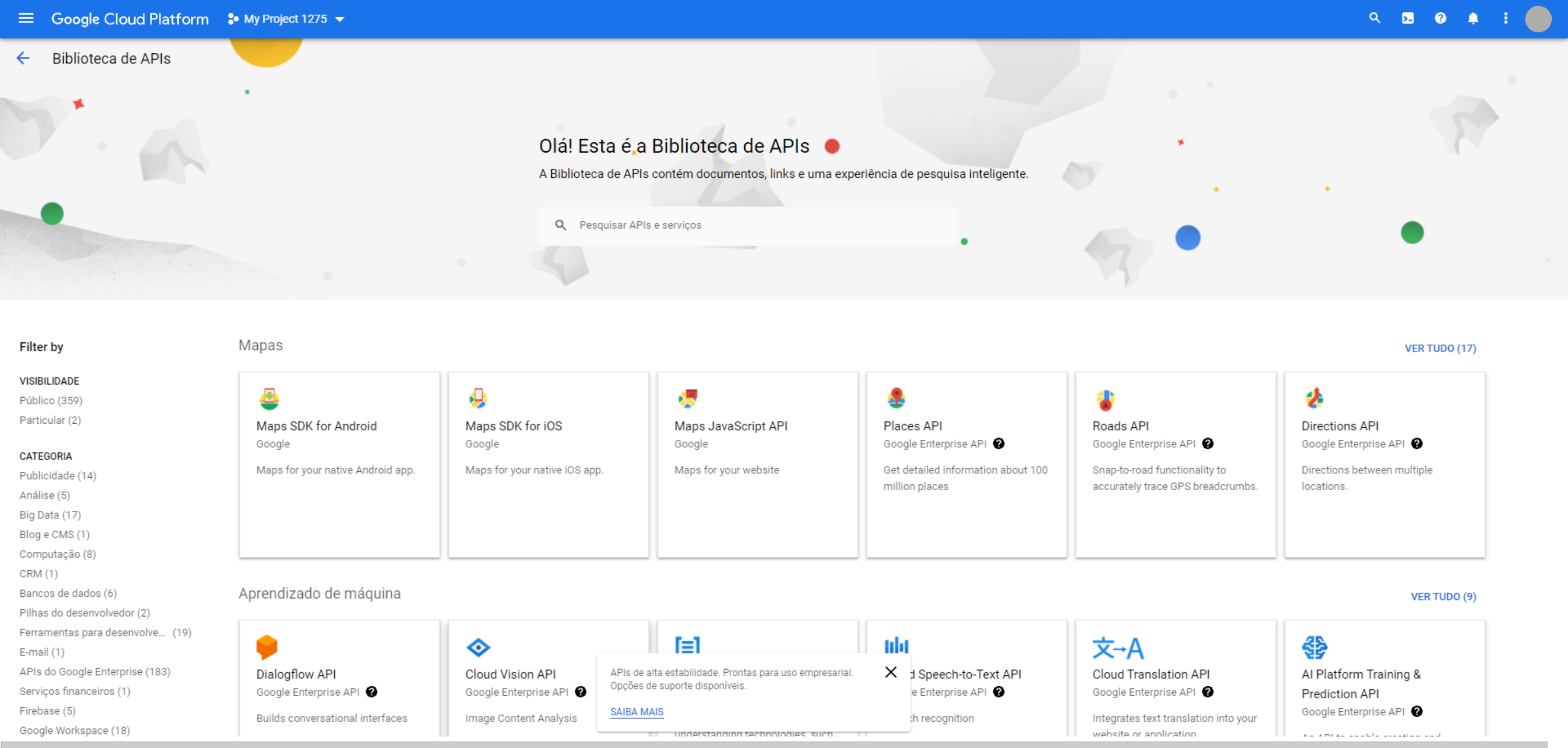Open notifications bell

[1473, 18]
